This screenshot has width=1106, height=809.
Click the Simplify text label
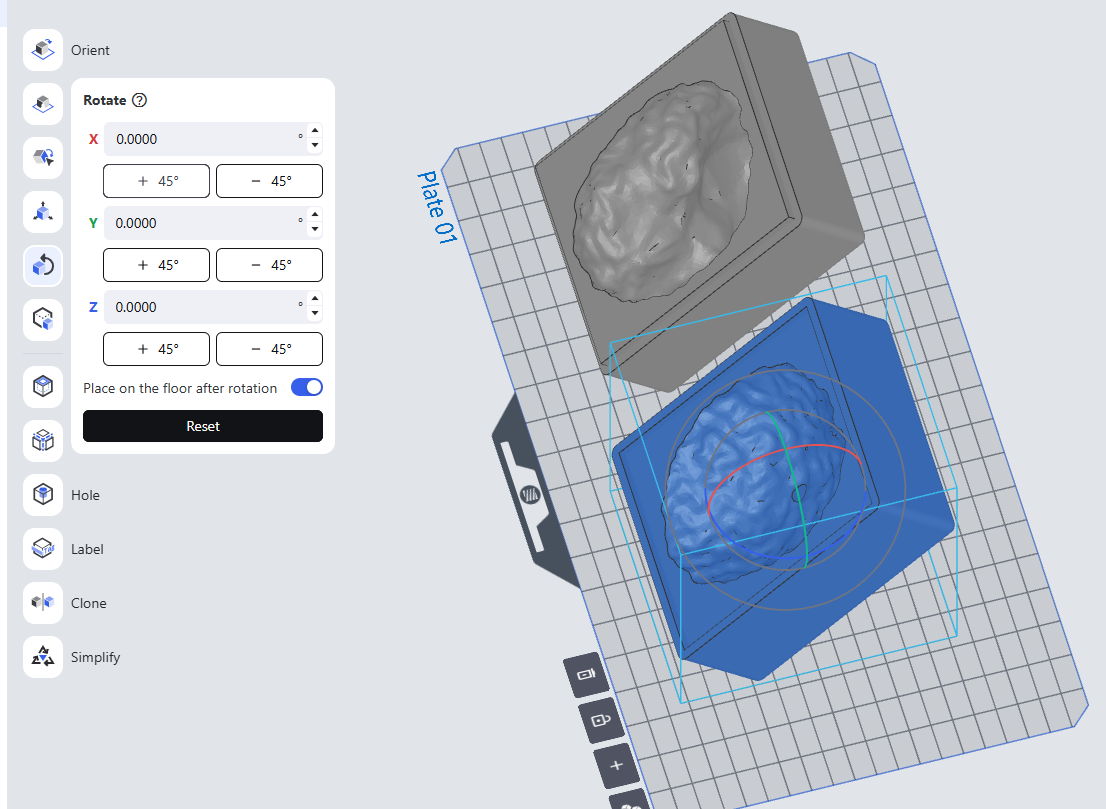click(x=95, y=657)
